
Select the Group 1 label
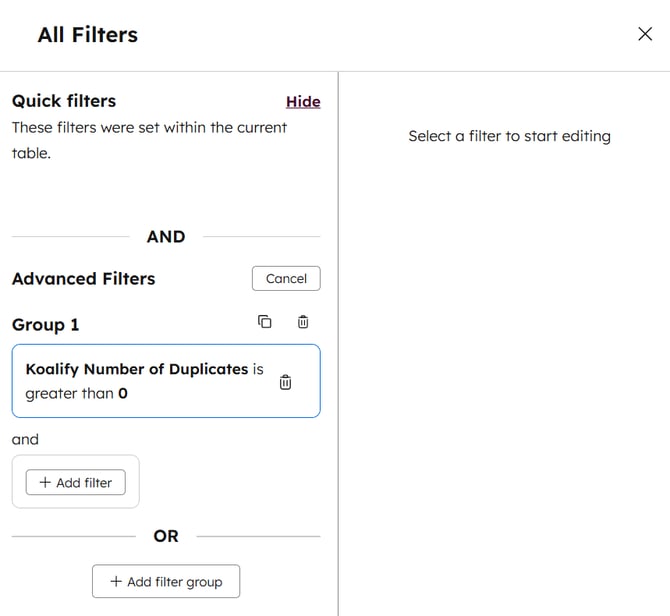tap(45, 325)
